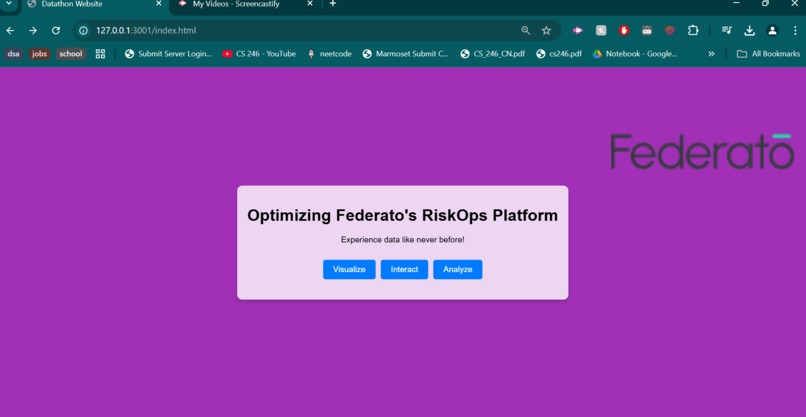
Task: Click the zoom magnifier icon in address bar
Action: click(525, 30)
